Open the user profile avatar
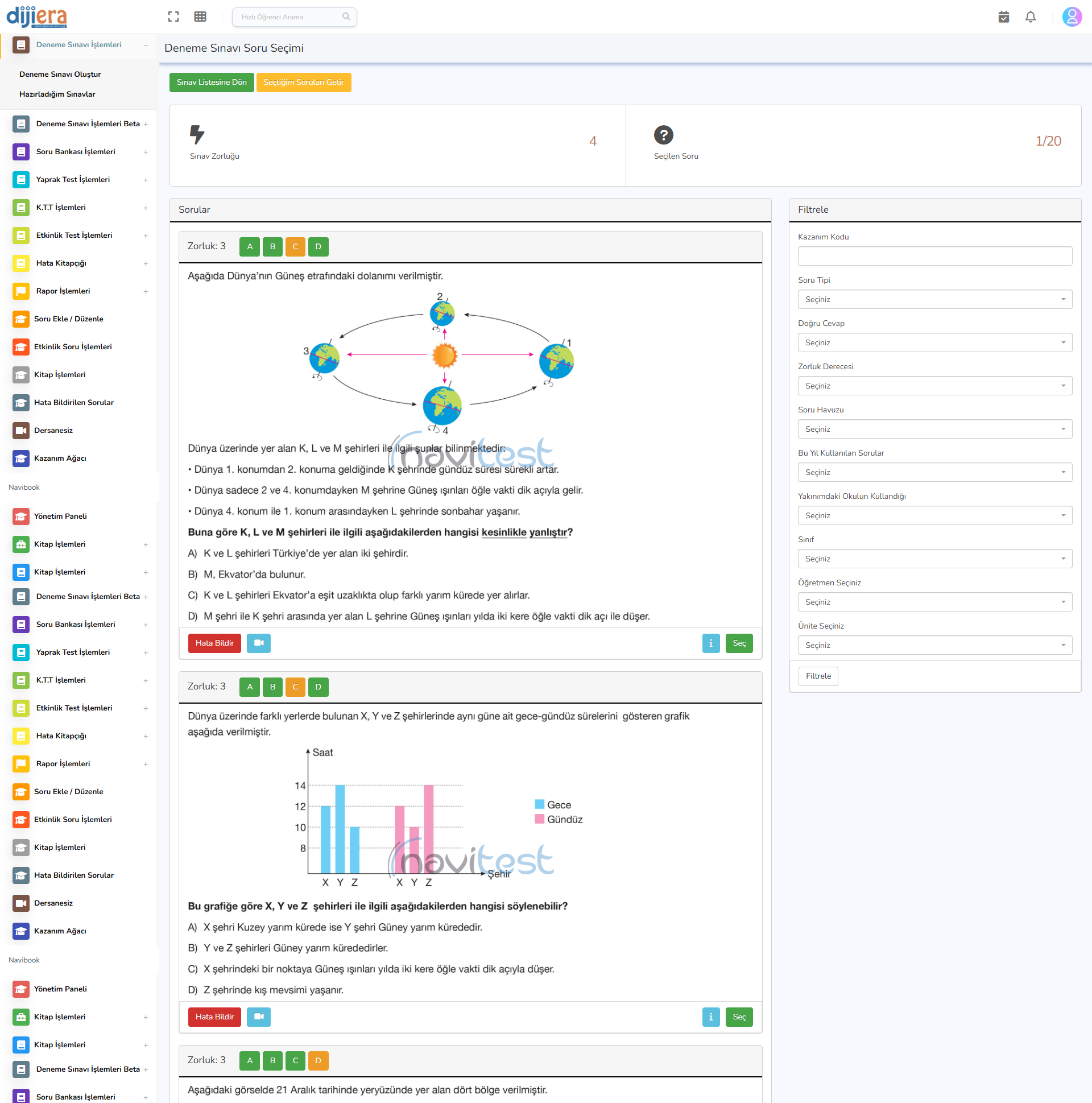 1072,16
